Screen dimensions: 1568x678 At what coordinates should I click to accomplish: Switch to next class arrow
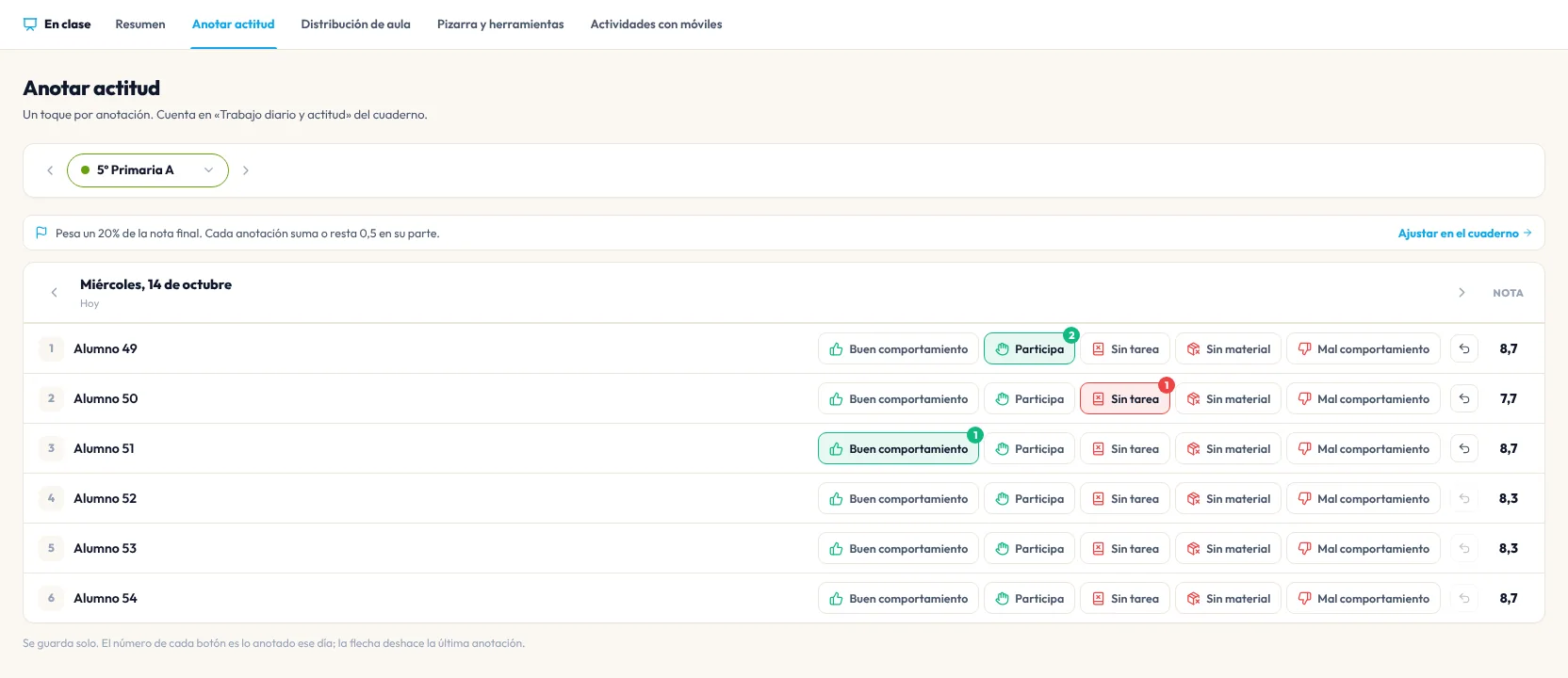(x=246, y=170)
